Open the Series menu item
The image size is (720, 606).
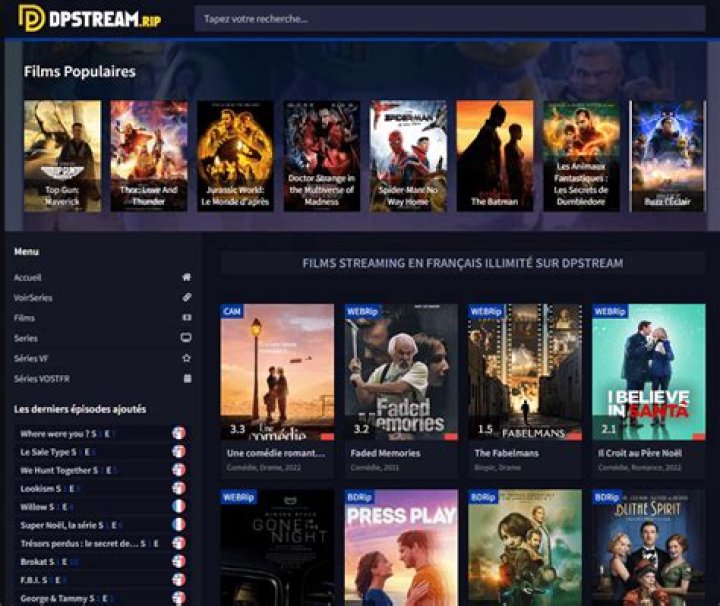pyautogui.click(x=26, y=338)
